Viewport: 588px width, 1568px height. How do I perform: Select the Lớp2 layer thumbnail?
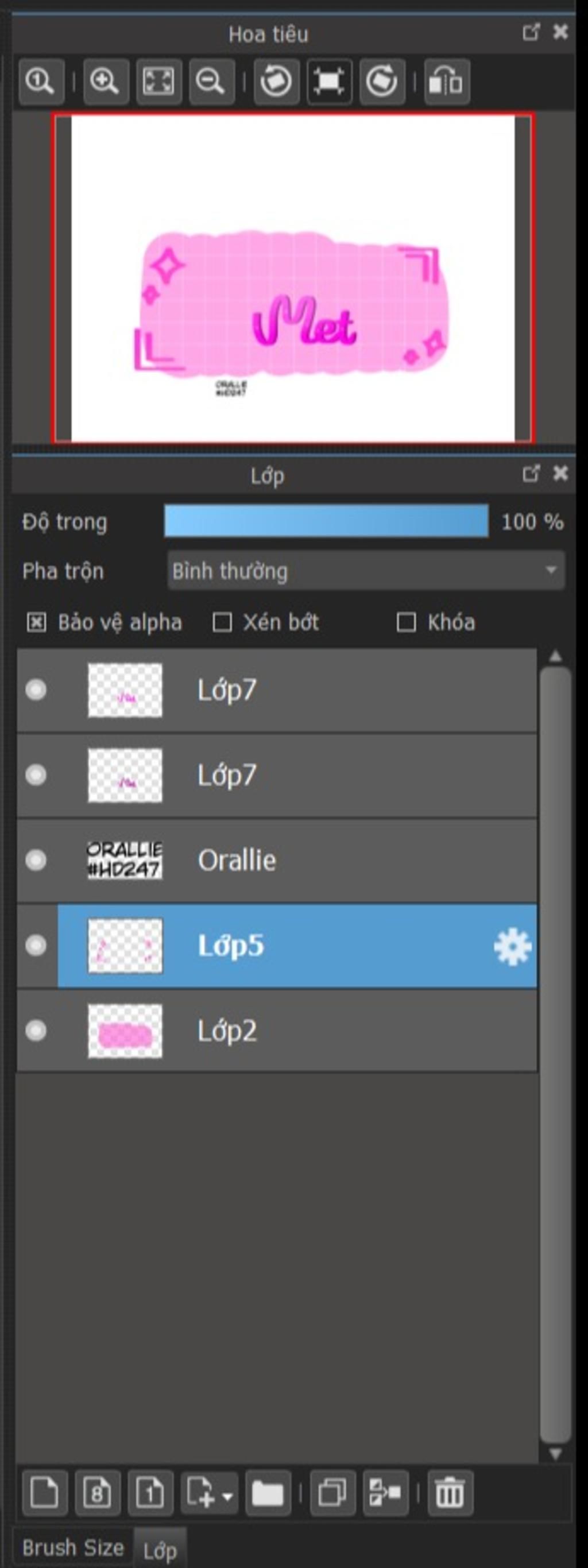click(x=125, y=1031)
